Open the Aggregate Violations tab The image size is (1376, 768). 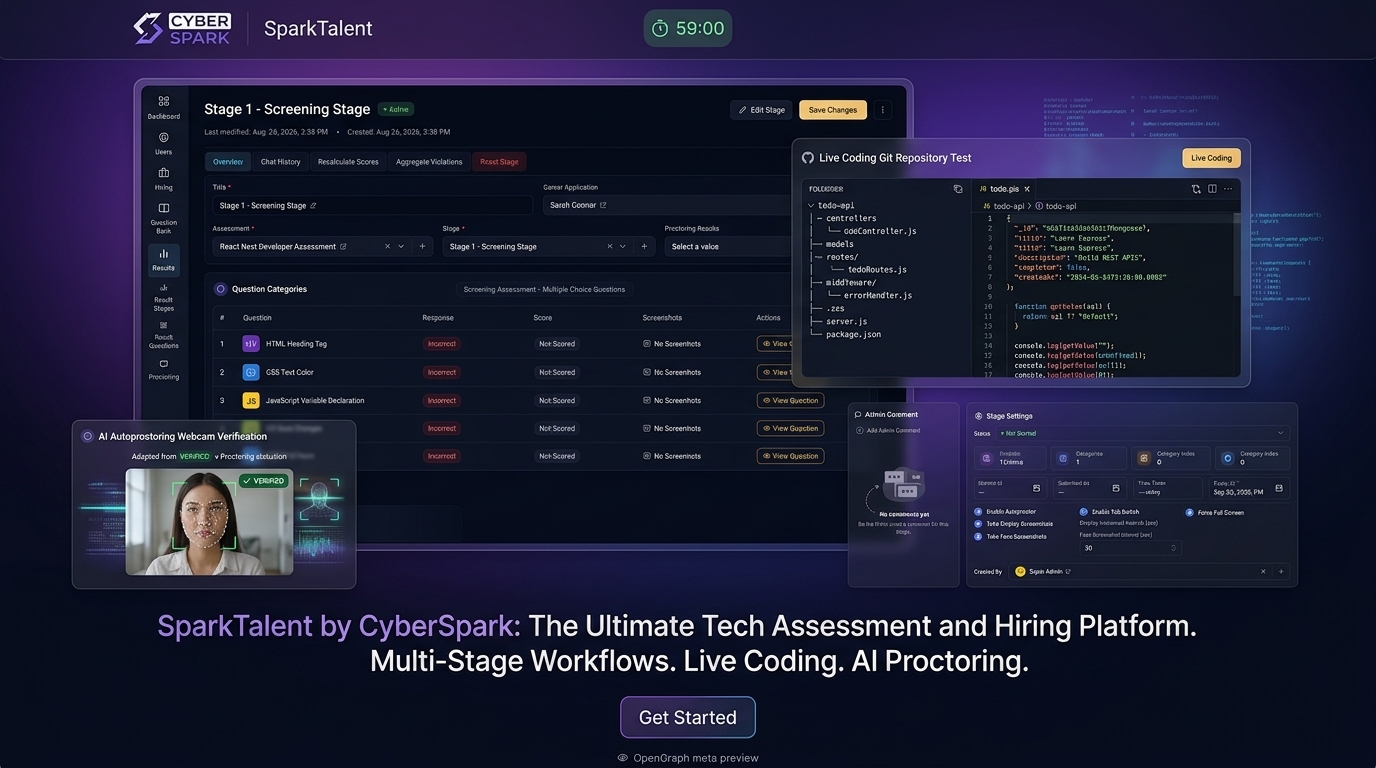[x=429, y=162]
